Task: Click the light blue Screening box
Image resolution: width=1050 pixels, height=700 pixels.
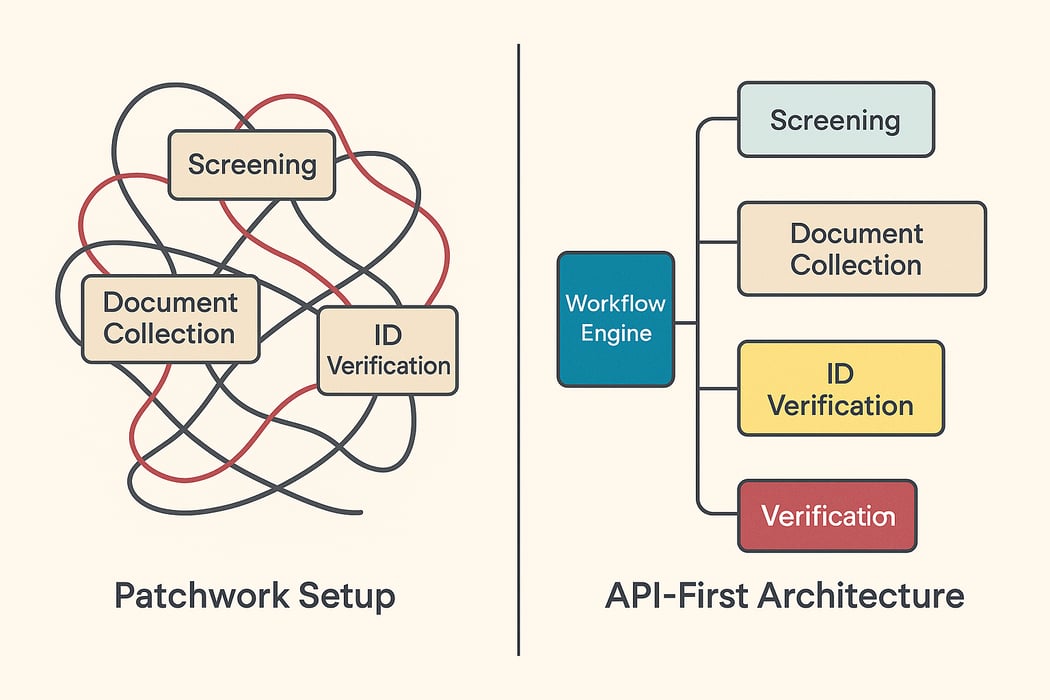Action: (836, 120)
